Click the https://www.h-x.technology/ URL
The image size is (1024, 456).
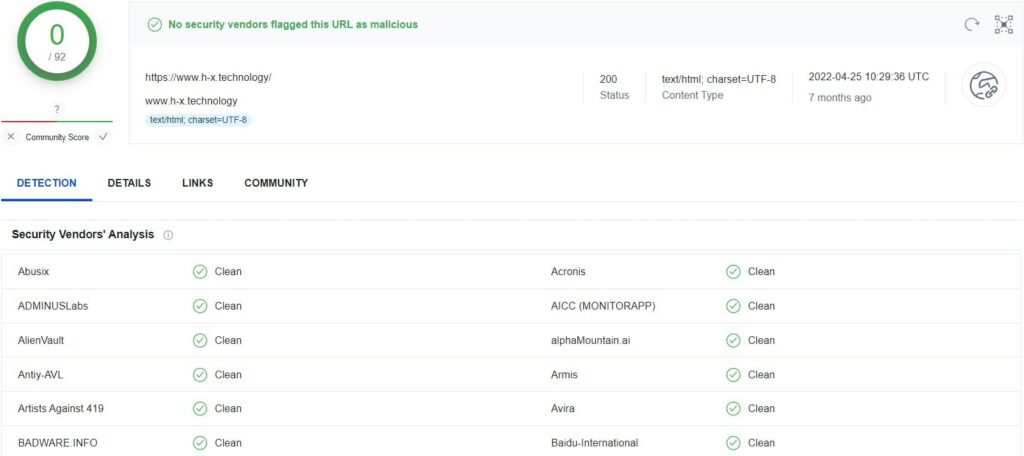coord(208,77)
